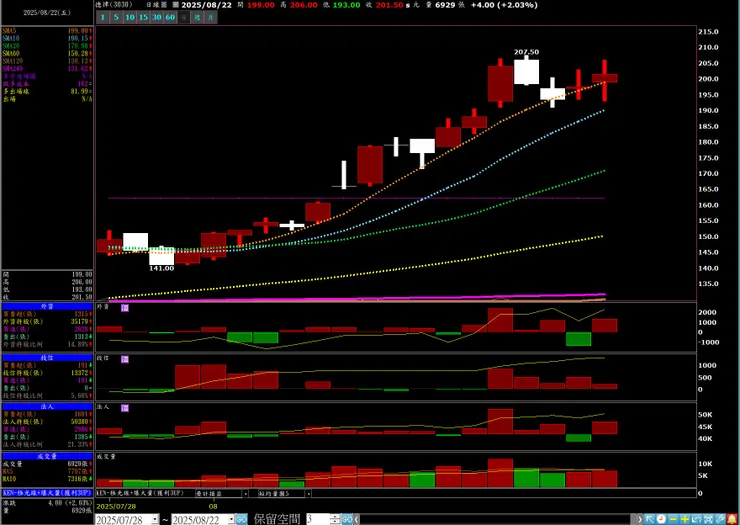Click the drawing pen icon bottom right
This screenshot has height=525, width=740.
(720, 519)
